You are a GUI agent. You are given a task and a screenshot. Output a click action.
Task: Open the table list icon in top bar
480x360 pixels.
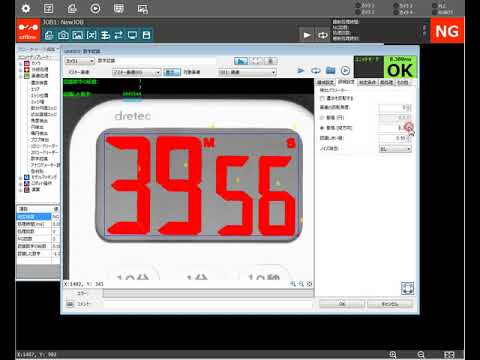[119, 8]
